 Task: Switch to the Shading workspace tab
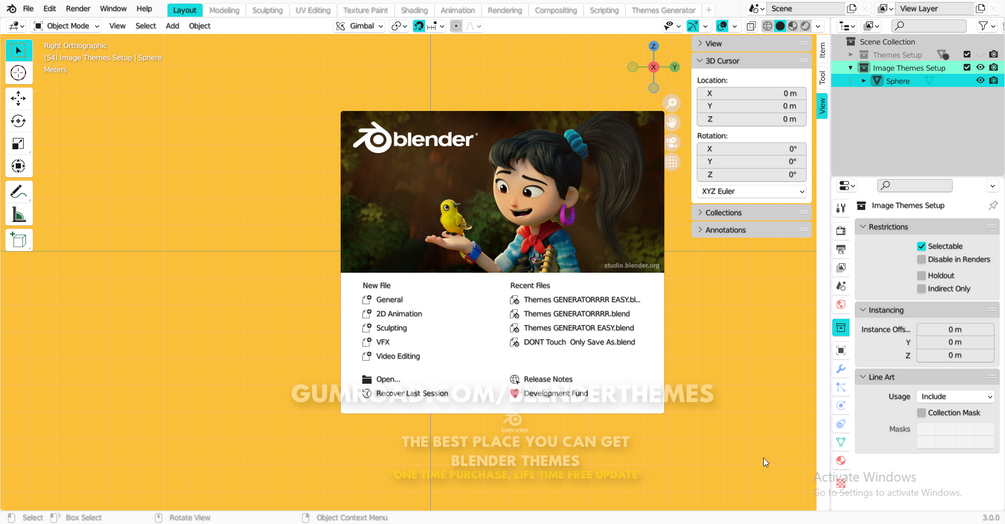[414, 10]
